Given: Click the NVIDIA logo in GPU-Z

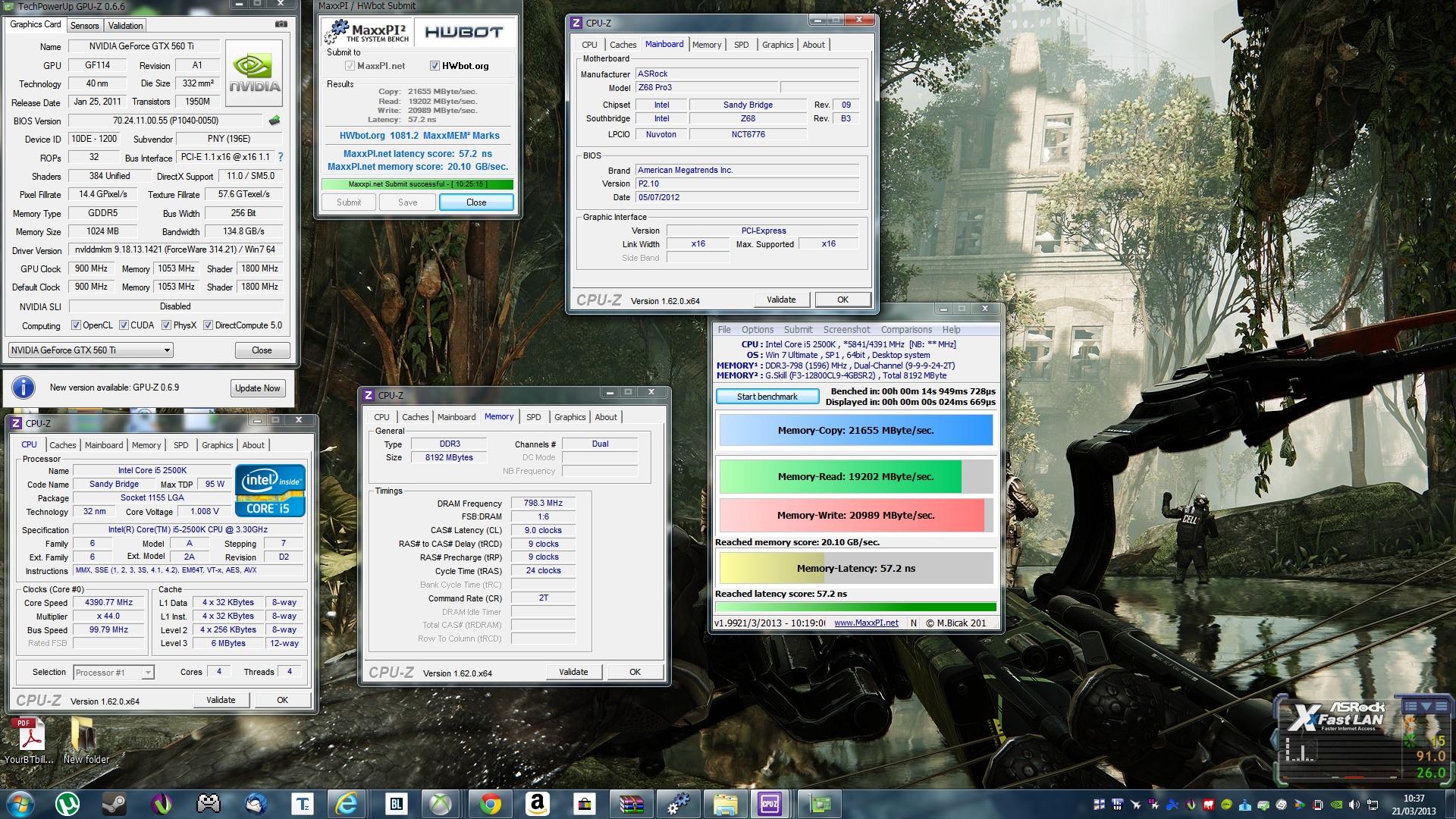Looking at the screenshot, I should [x=255, y=73].
